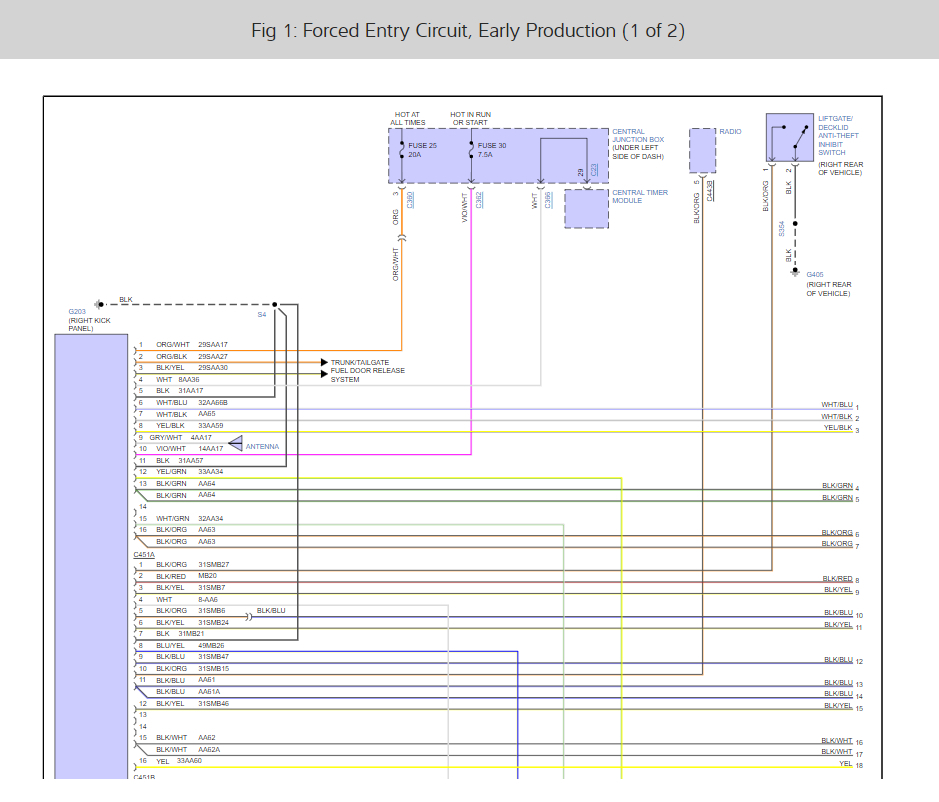
Task: Click the ANTENNA text label
Action: click(263, 447)
